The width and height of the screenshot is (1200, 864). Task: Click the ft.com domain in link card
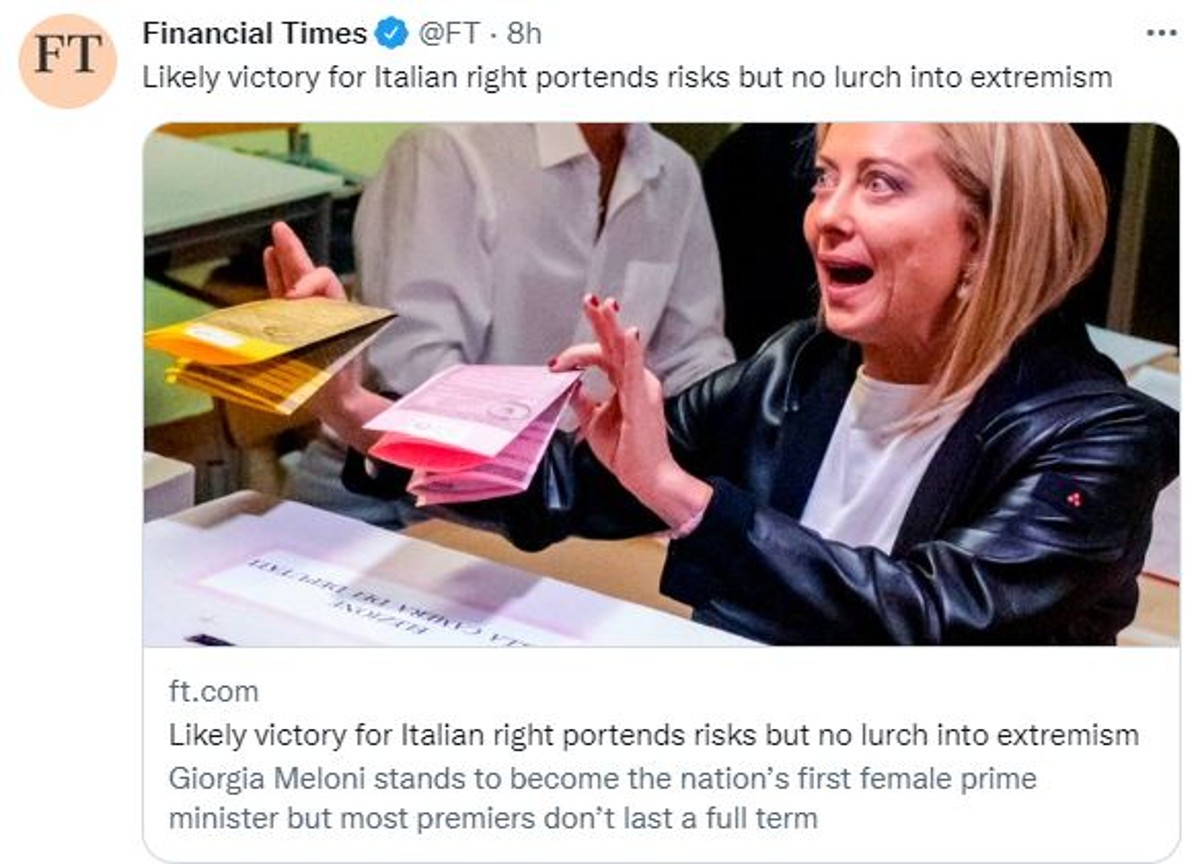pyautogui.click(x=213, y=691)
